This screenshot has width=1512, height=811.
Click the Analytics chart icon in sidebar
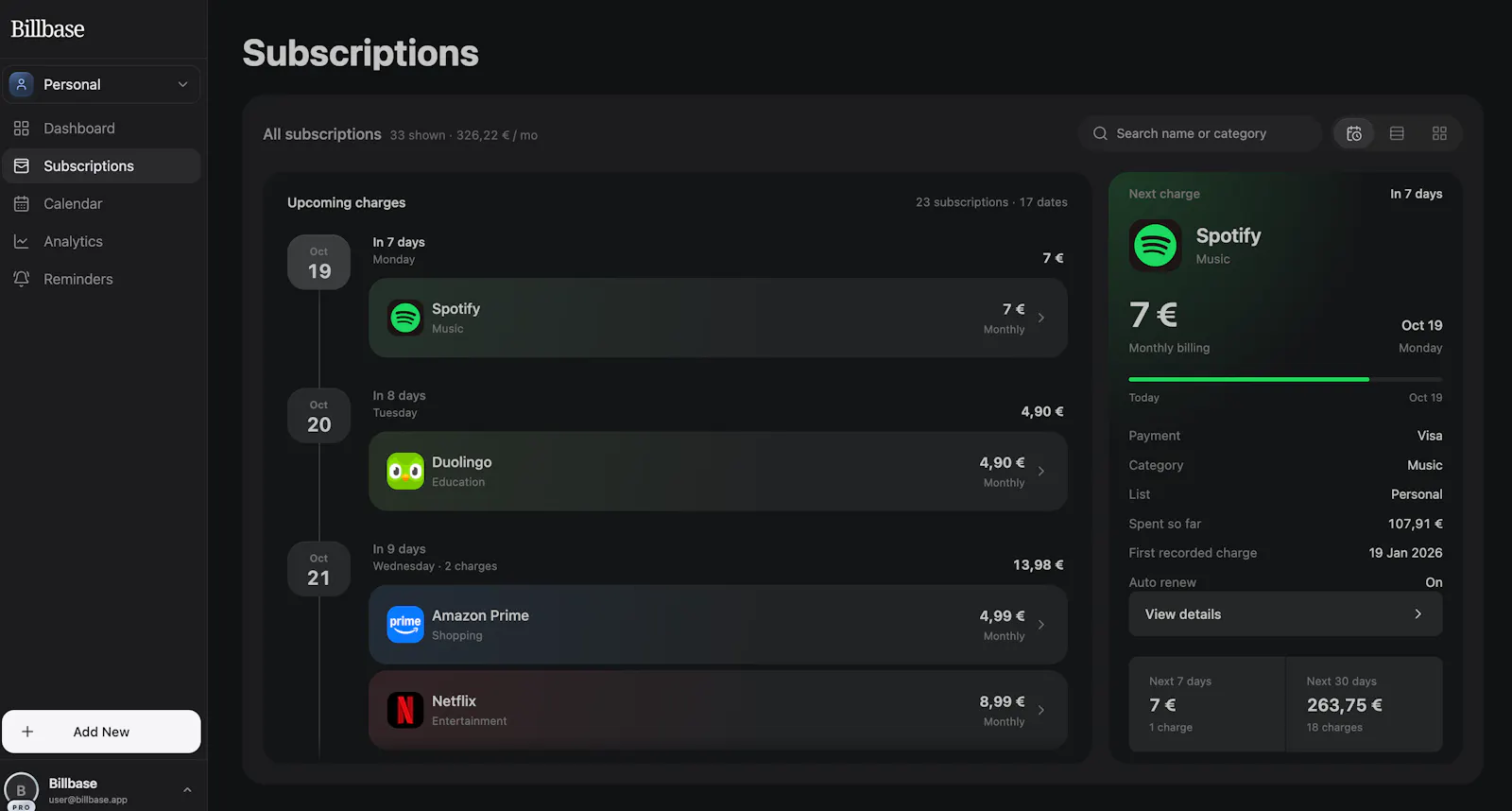(x=22, y=242)
